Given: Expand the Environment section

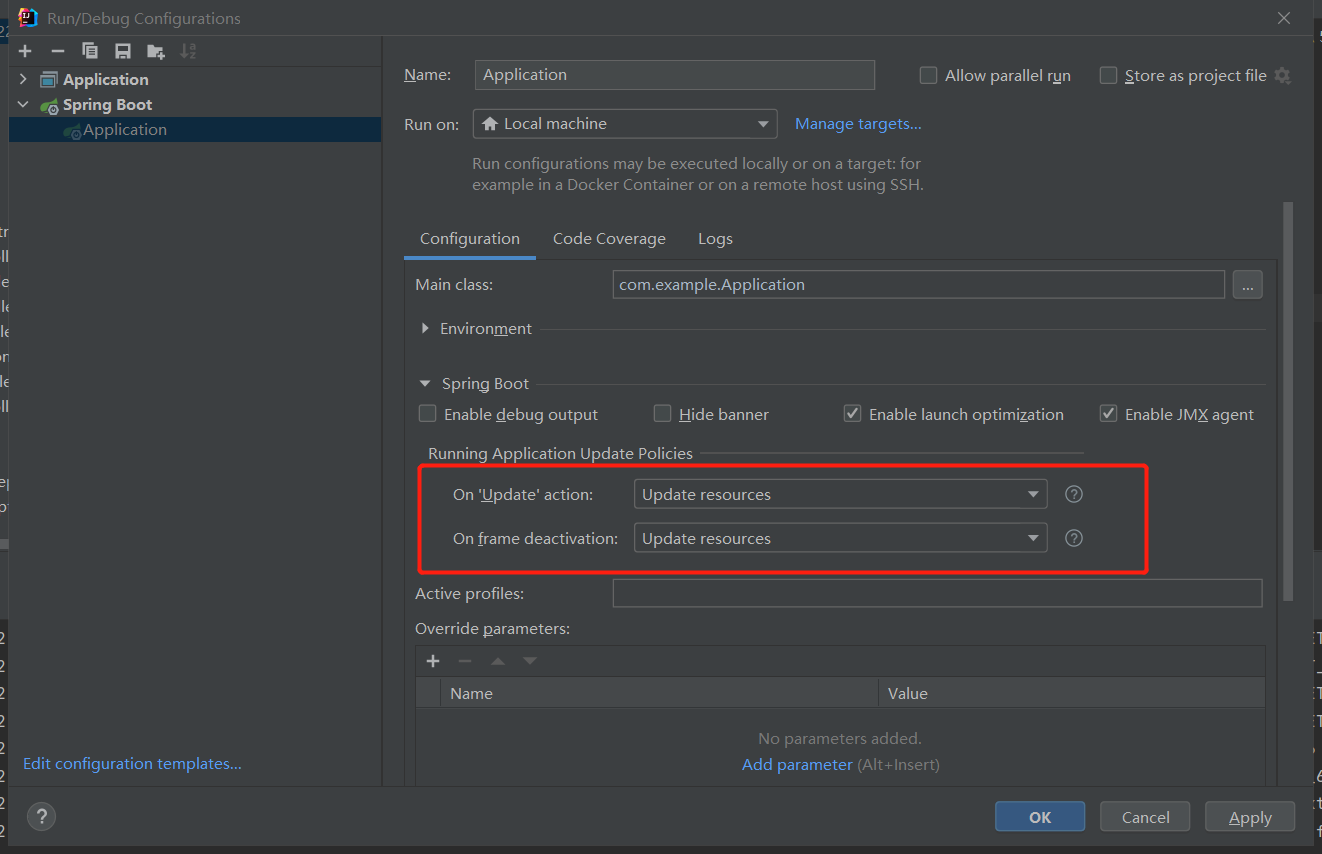Looking at the screenshot, I should point(425,328).
